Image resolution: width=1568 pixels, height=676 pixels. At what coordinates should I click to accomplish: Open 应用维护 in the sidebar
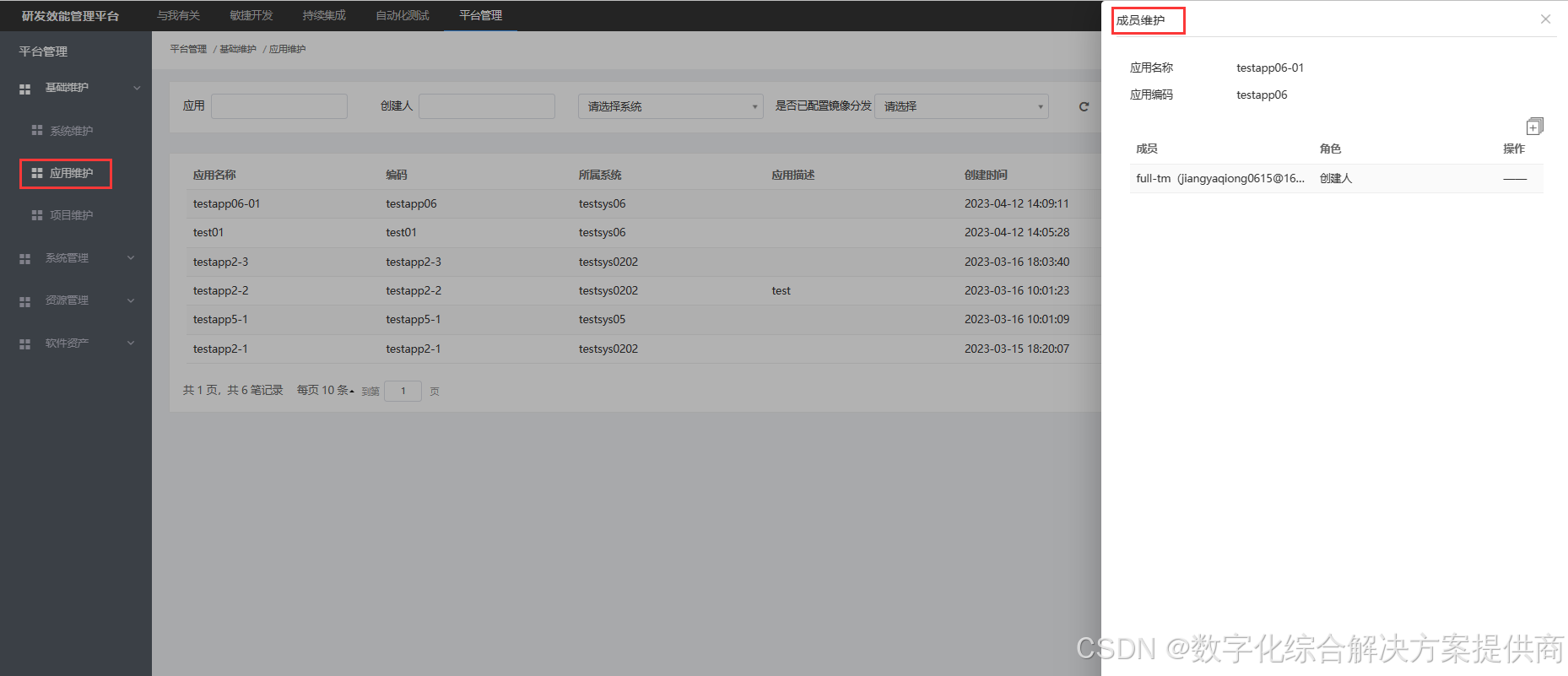pos(72,173)
